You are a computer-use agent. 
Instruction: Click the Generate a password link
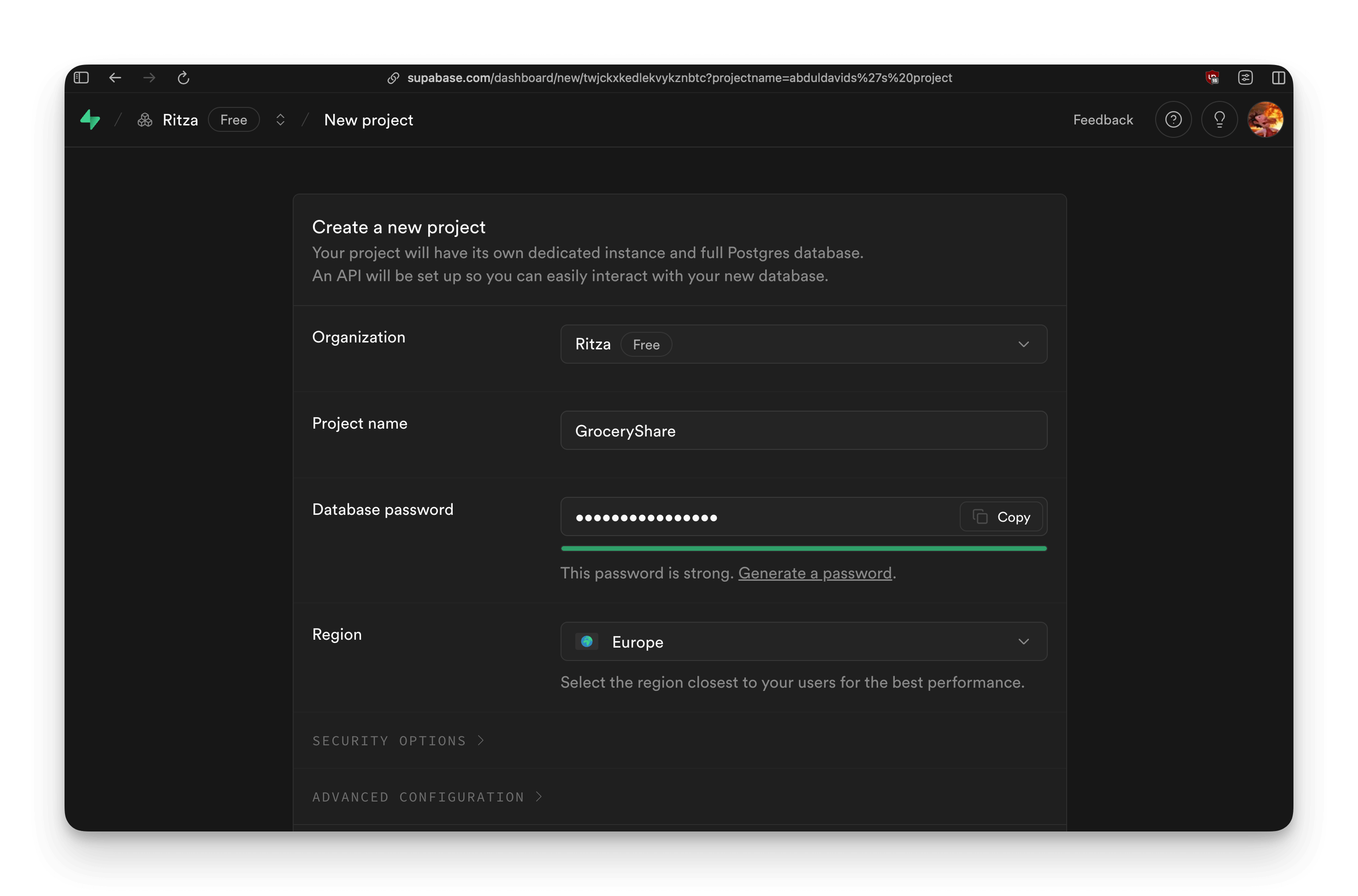[815, 573]
